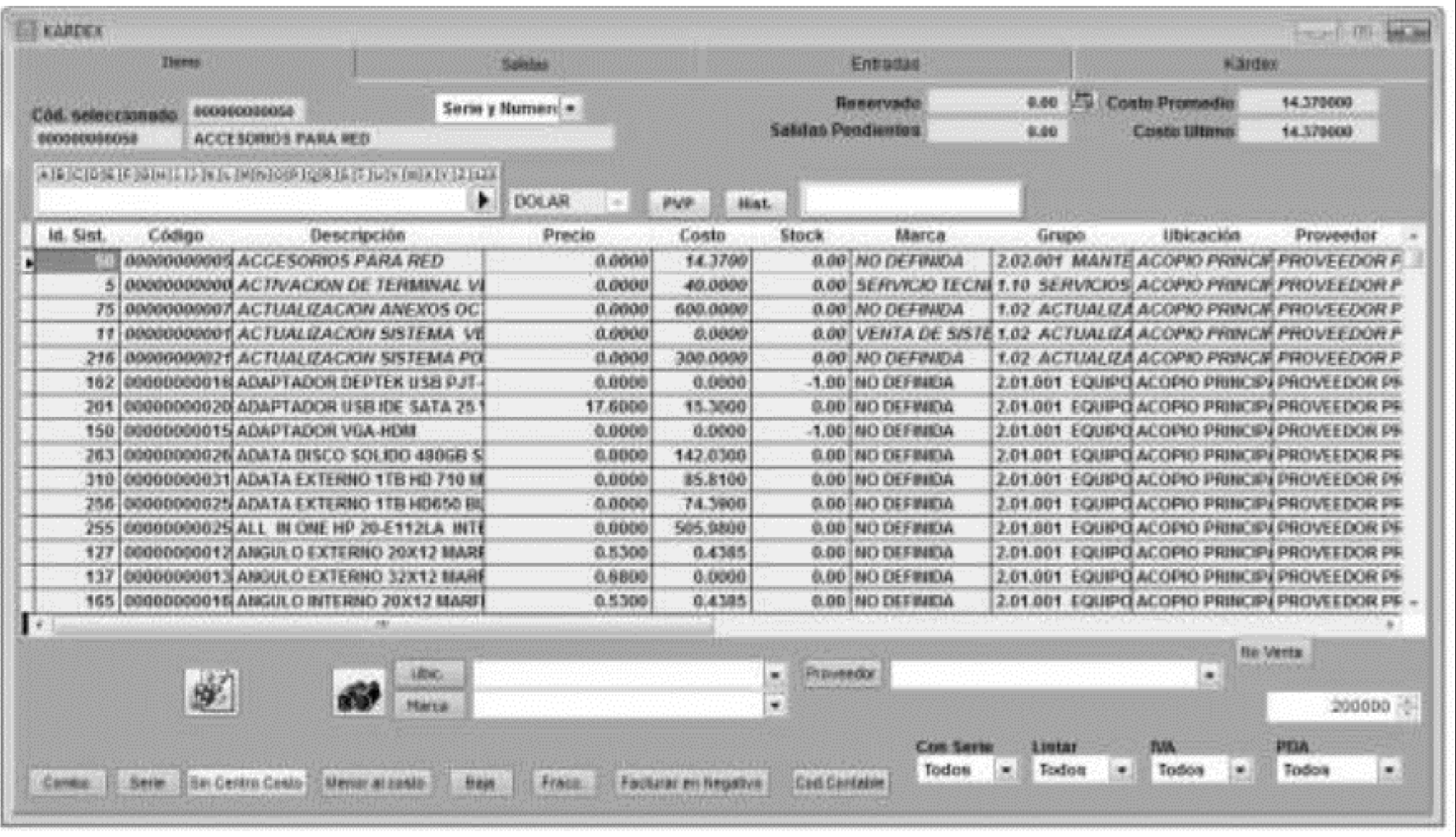The image size is (1456, 837).
Task: Click the binoculars search icon
Action: pyautogui.click(x=358, y=692)
